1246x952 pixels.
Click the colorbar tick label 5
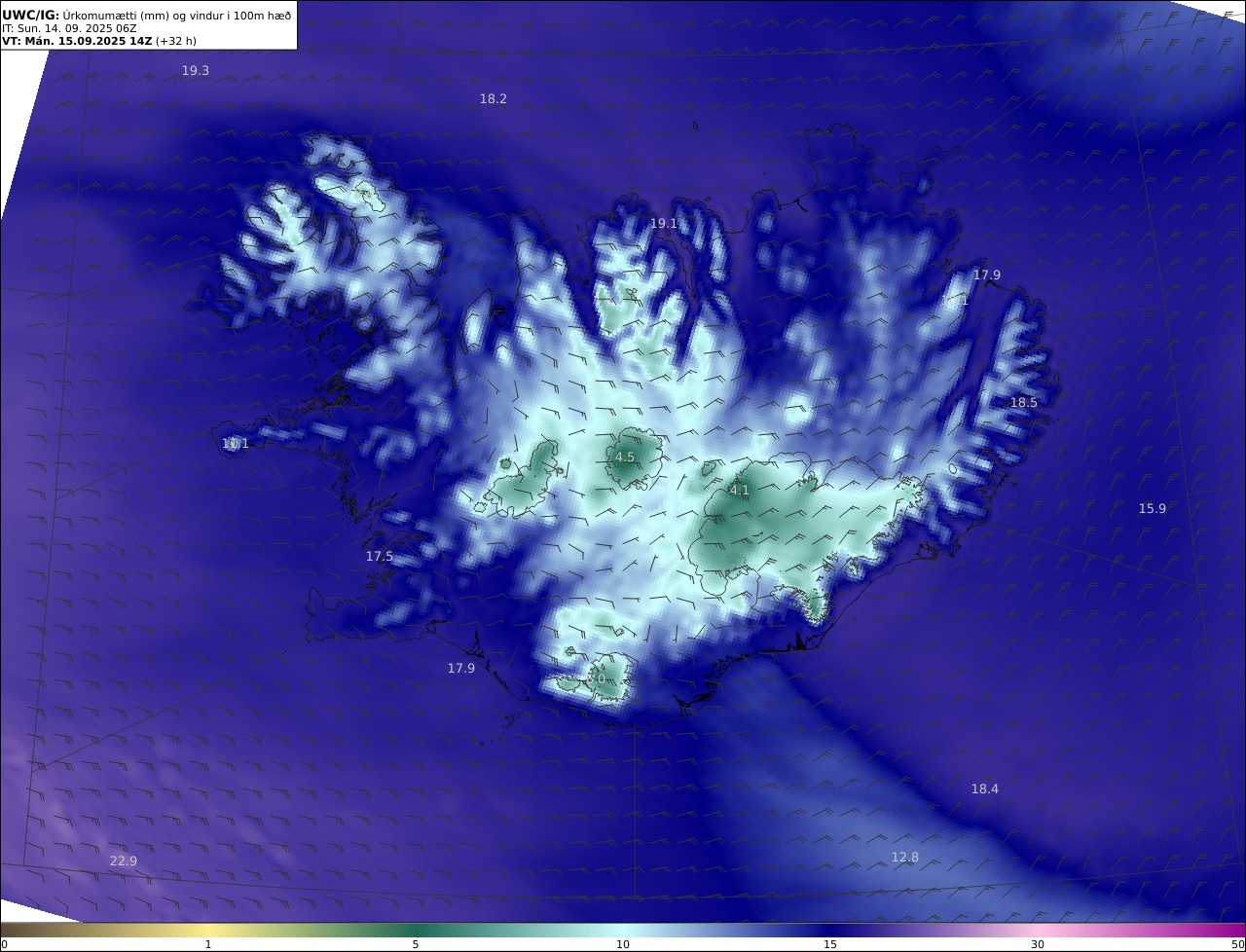(x=416, y=944)
